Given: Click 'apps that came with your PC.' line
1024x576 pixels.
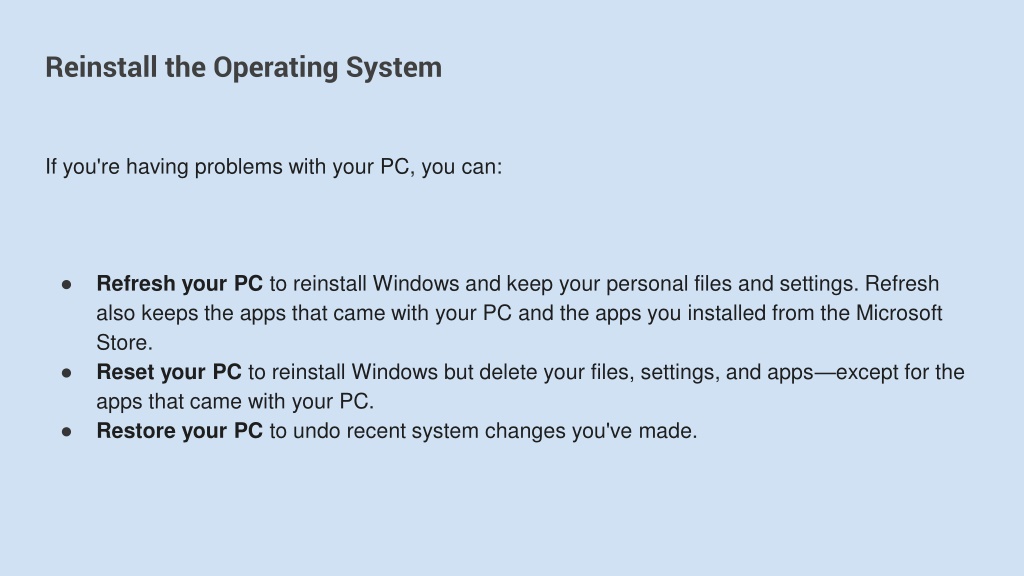Looking at the screenshot, I should [x=235, y=402].
